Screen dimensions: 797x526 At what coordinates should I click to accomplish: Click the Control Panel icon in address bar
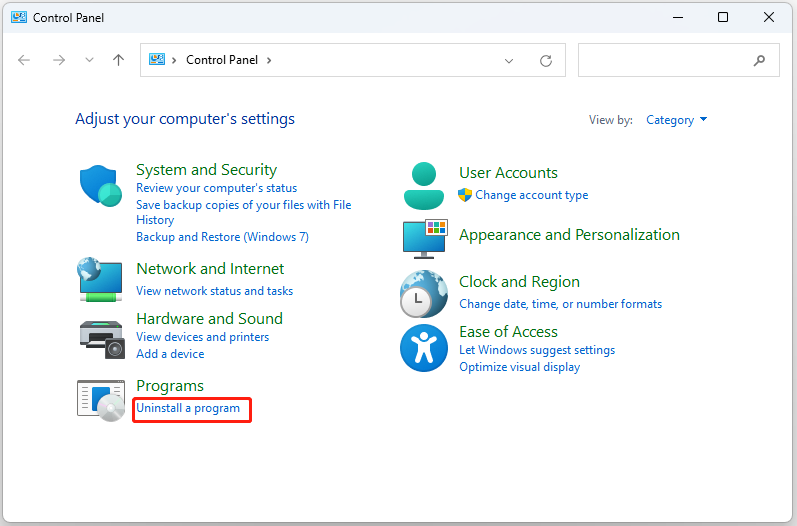(157, 59)
